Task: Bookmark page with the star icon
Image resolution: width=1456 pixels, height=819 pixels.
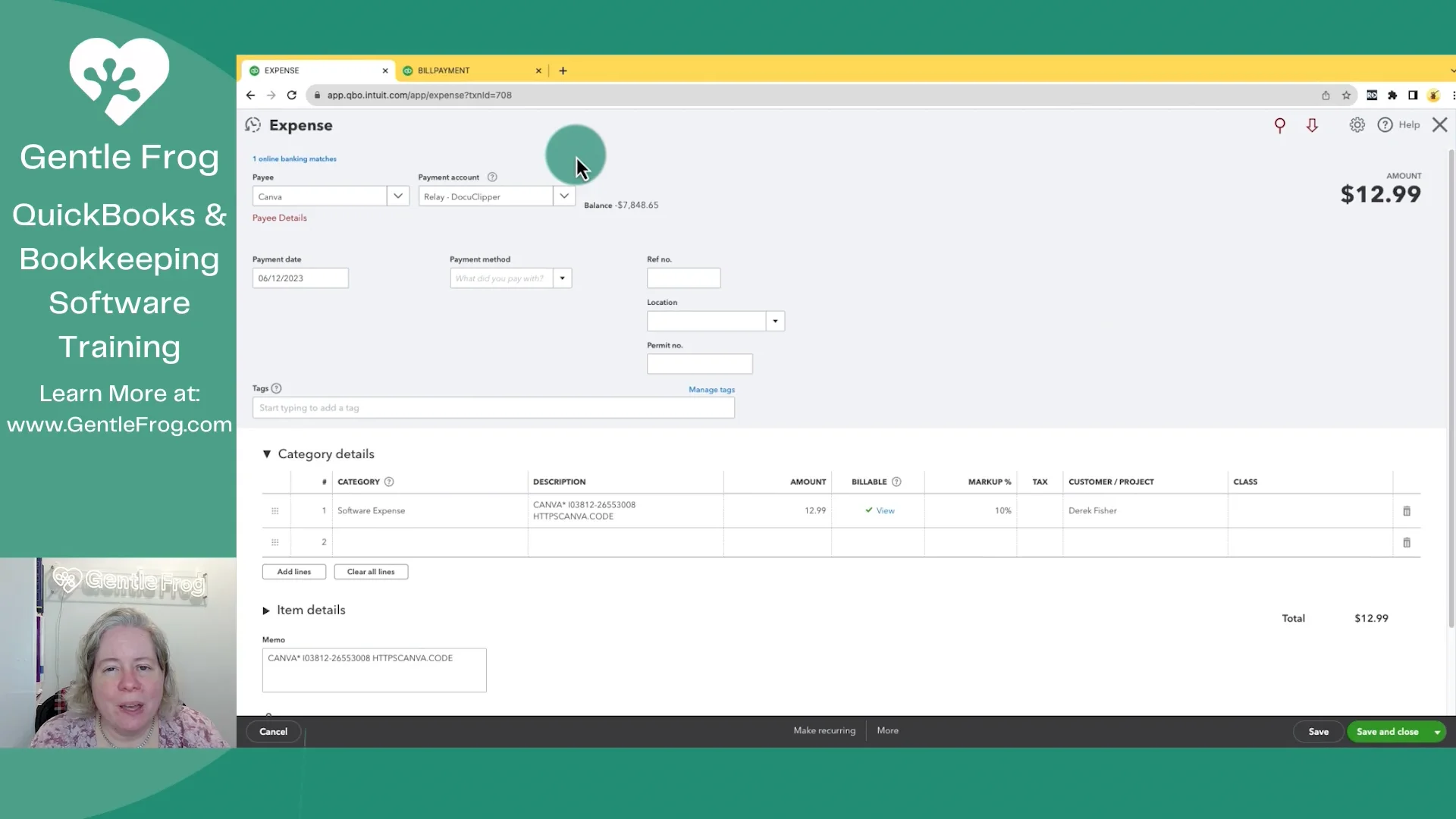Action: pyautogui.click(x=1346, y=96)
